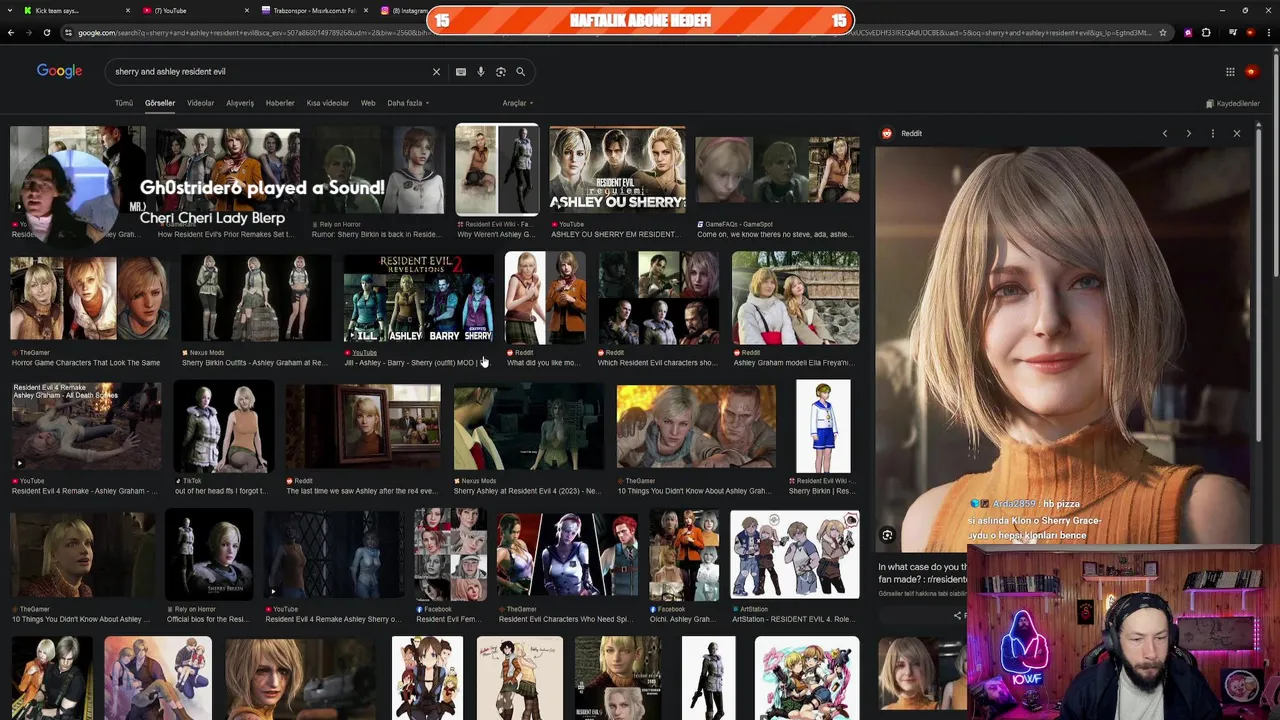Open site info icon beside the URL
The width and height of the screenshot is (1280, 720).
[x=68, y=32]
